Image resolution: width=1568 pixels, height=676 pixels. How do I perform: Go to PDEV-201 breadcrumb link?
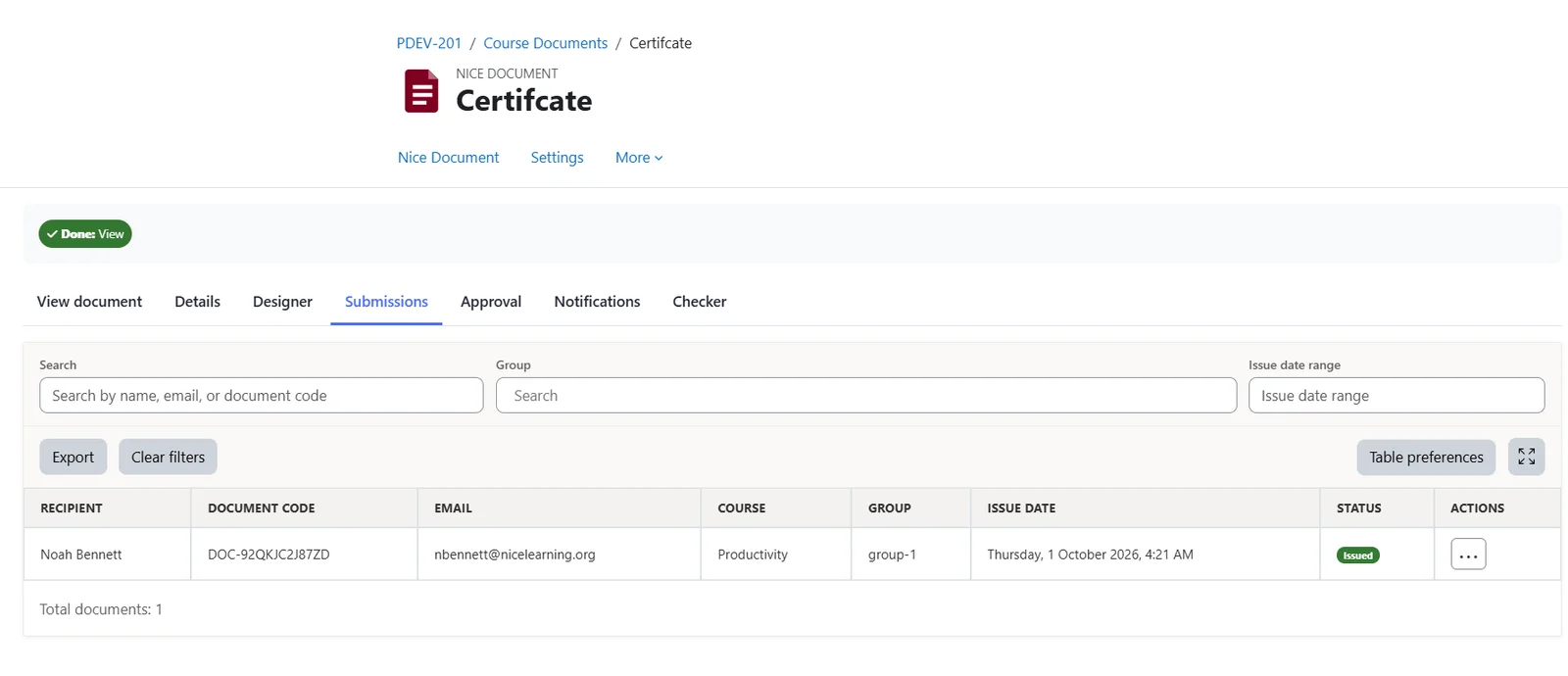pyautogui.click(x=429, y=43)
